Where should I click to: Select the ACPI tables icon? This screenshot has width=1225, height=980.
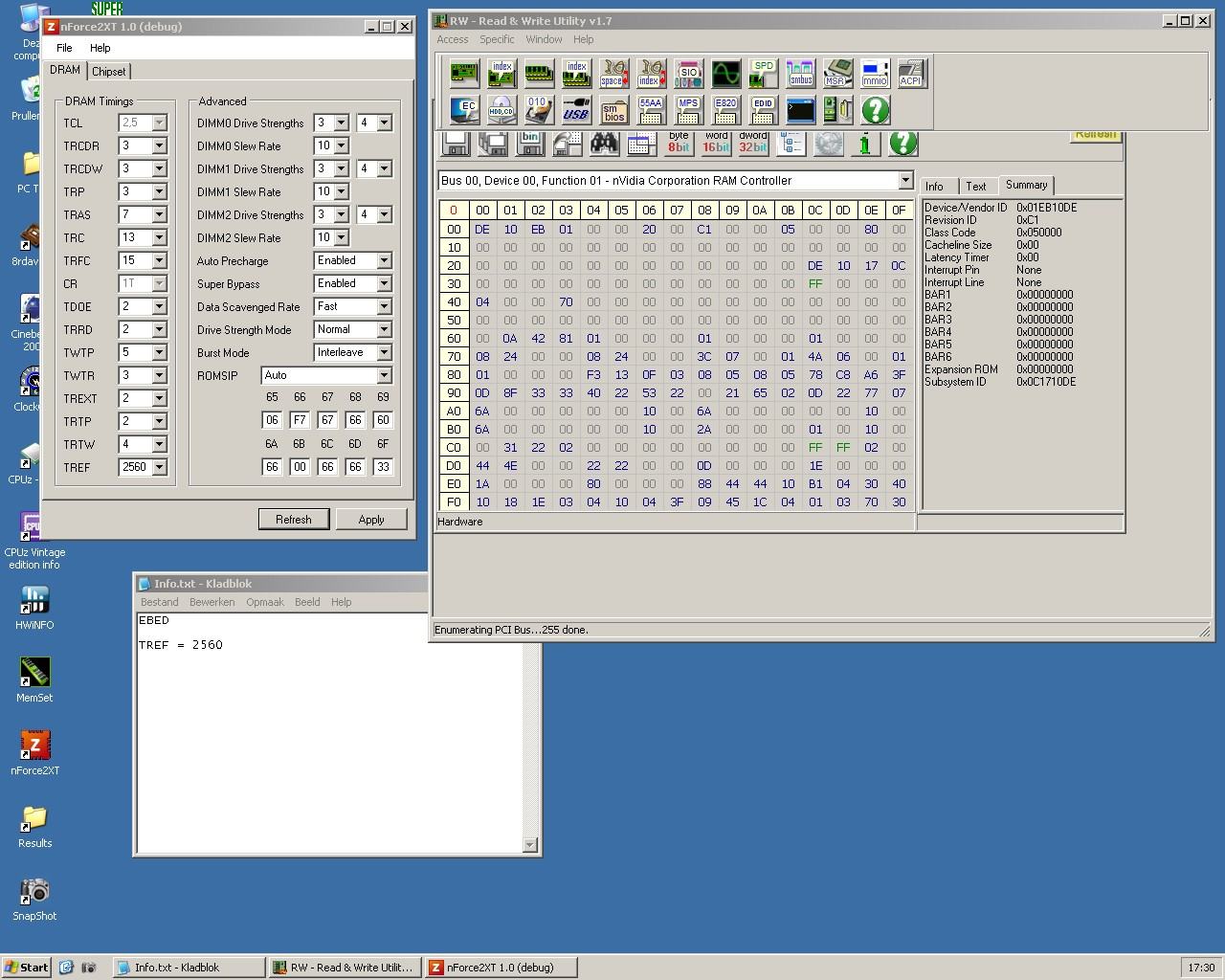point(911,74)
